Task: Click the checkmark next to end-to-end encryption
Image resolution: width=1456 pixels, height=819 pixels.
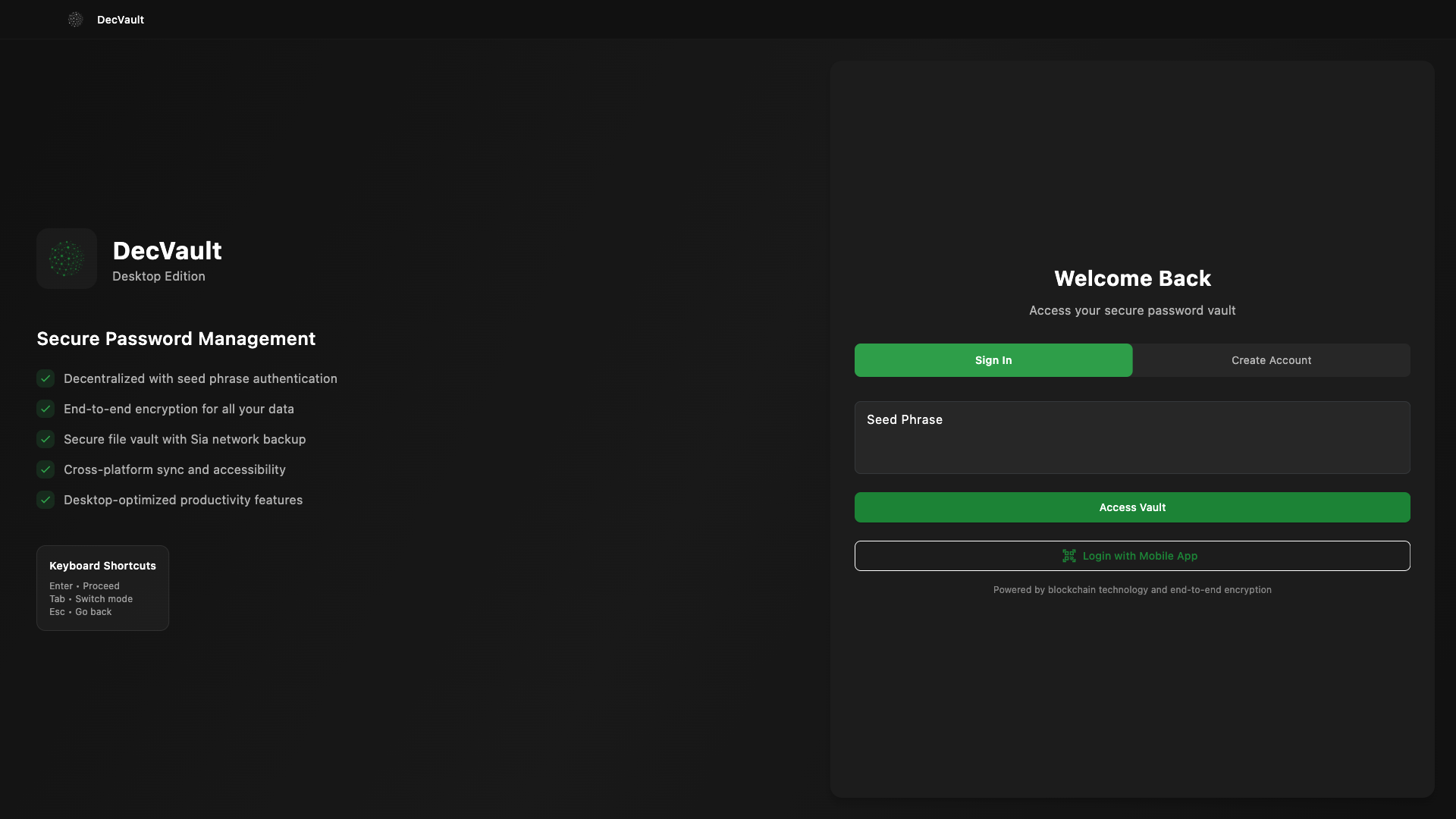Action: [45, 409]
